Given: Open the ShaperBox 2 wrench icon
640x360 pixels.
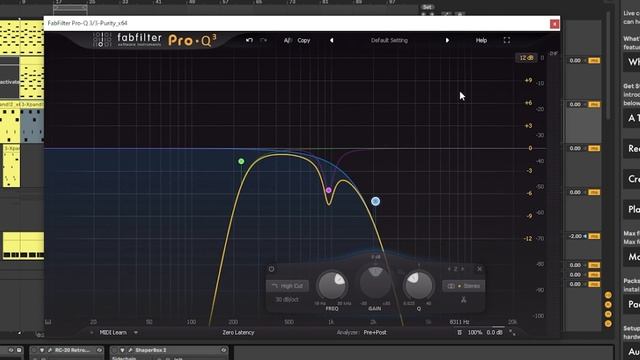Looking at the screenshot, I should click(130, 350).
